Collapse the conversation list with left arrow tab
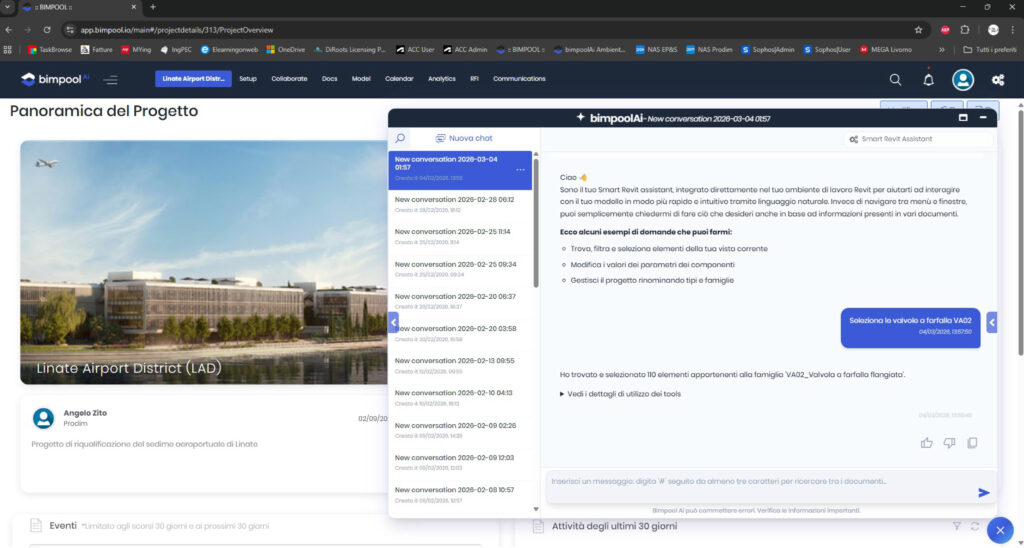Screen dimensions: 1024x548 (x=393, y=322)
